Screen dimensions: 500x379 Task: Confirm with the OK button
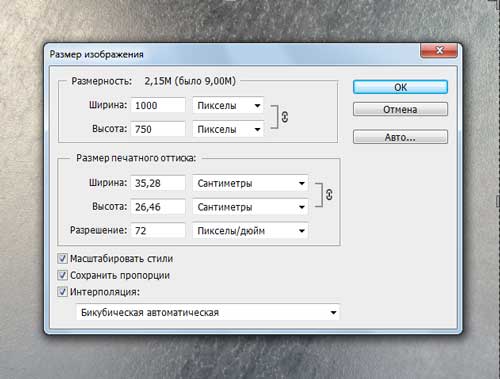tap(400, 87)
